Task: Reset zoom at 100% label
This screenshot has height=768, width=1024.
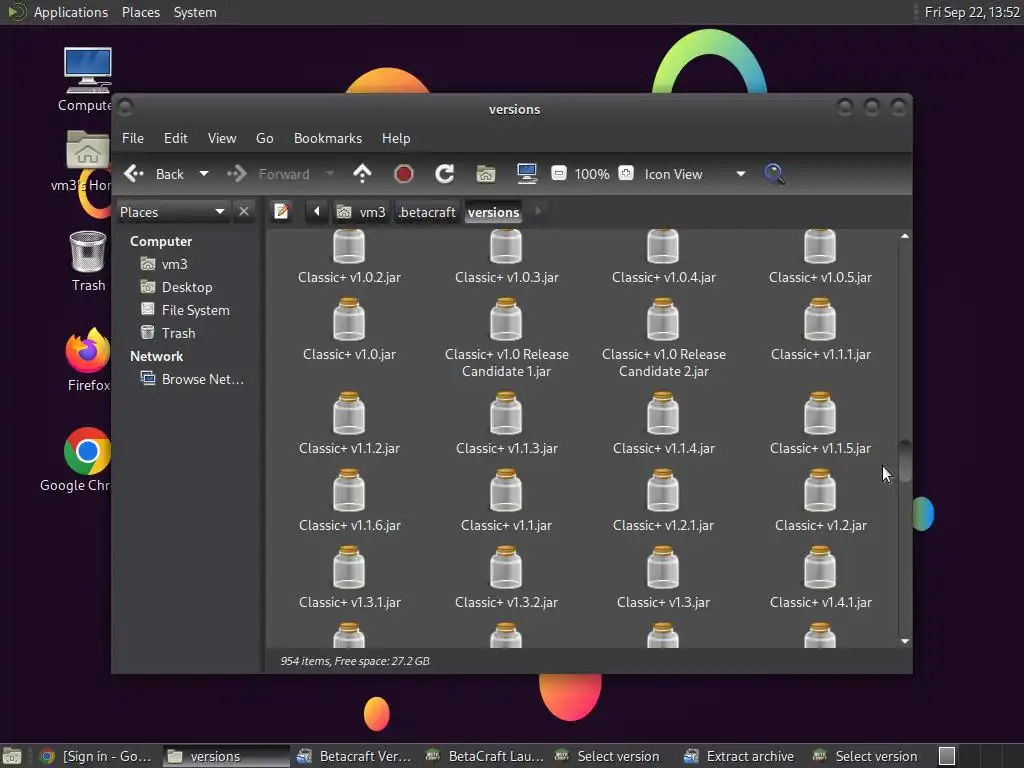Action: 592,174
